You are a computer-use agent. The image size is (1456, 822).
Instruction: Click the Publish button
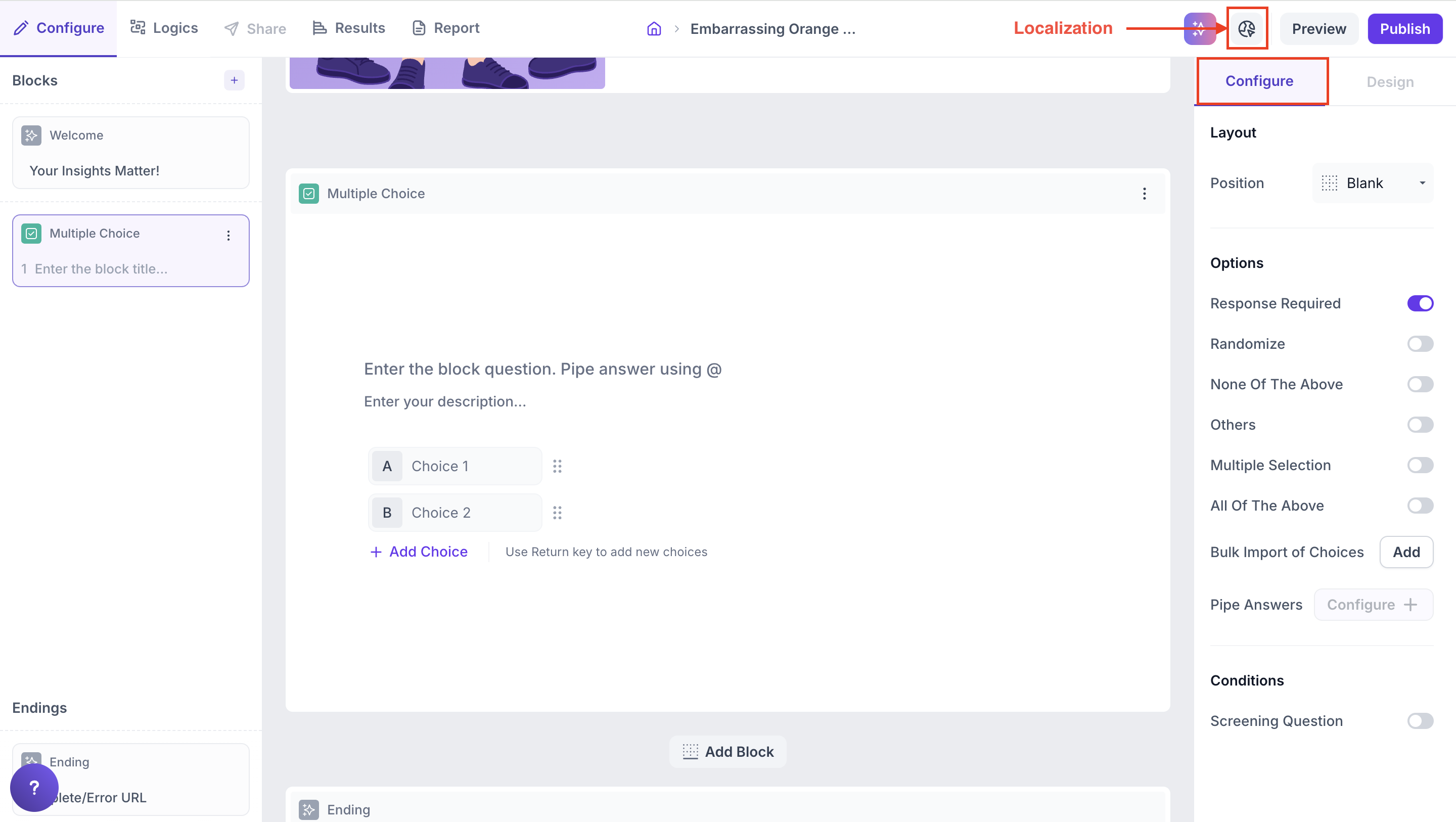click(1404, 29)
